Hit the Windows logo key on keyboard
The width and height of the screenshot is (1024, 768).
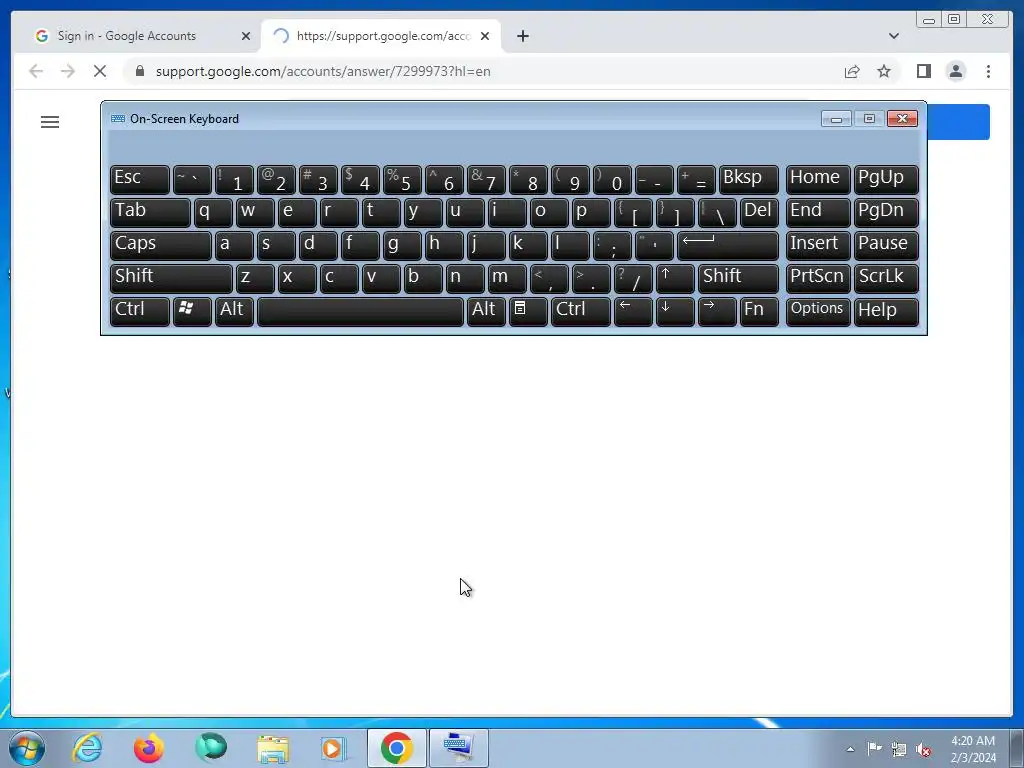(x=192, y=311)
